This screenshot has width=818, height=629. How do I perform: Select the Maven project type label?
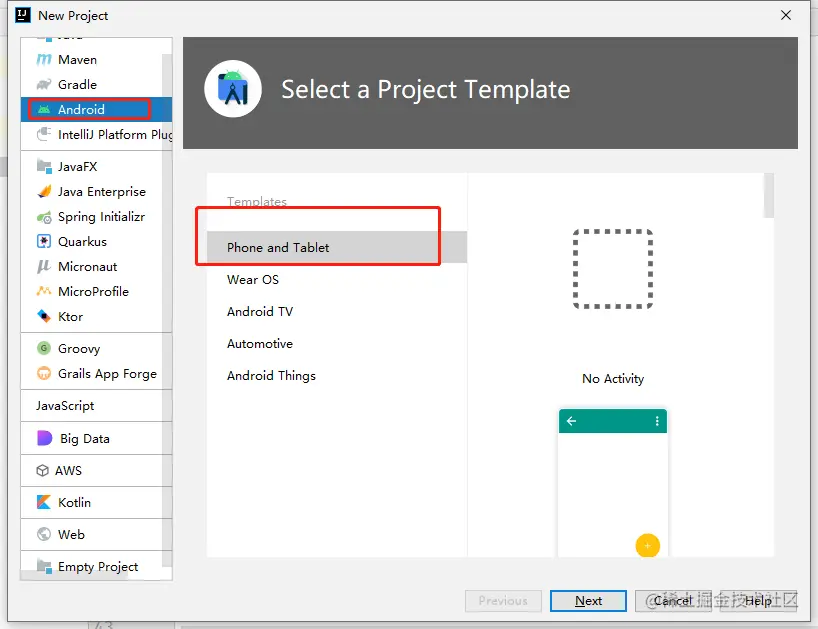(77, 59)
